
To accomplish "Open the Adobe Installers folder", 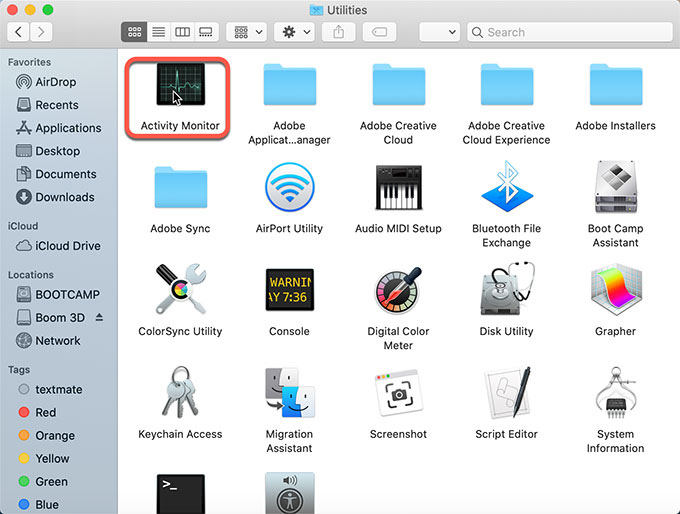I will coord(616,85).
